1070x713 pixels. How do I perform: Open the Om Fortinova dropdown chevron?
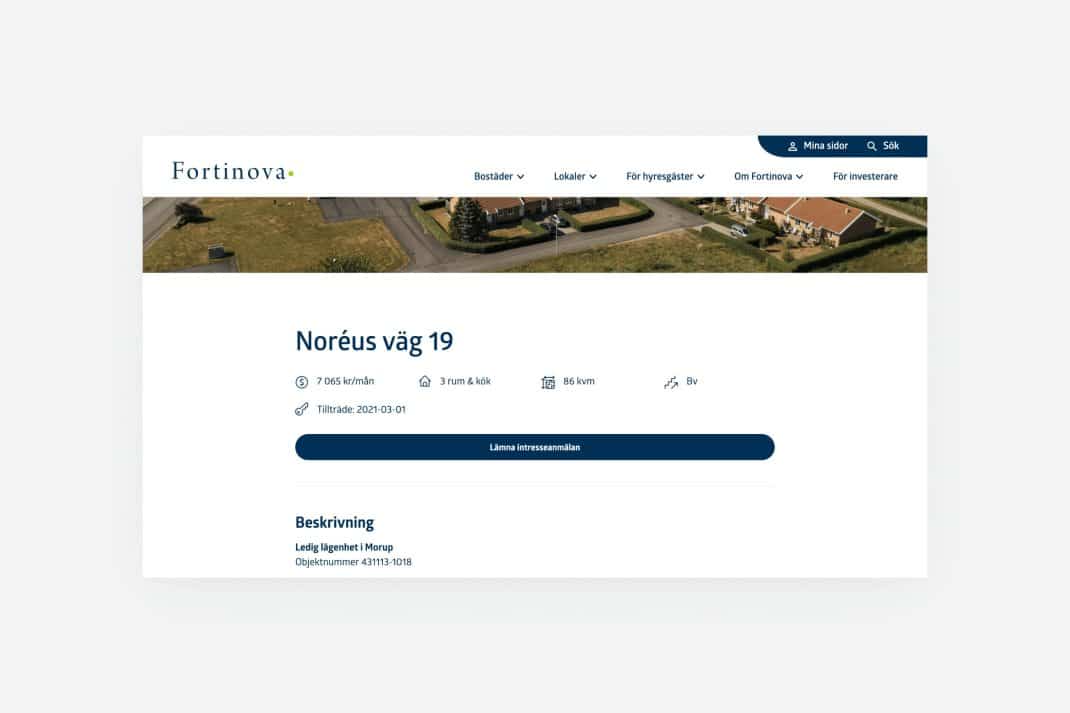(799, 177)
